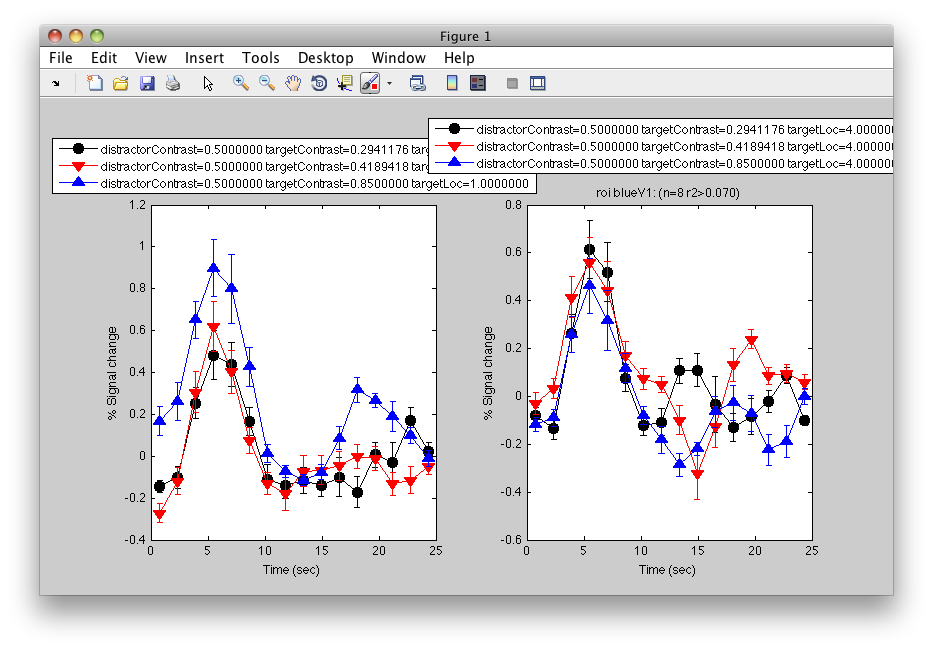Insert a legend using the toolbar
This screenshot has height=650, width=933.
pos(479,83)
